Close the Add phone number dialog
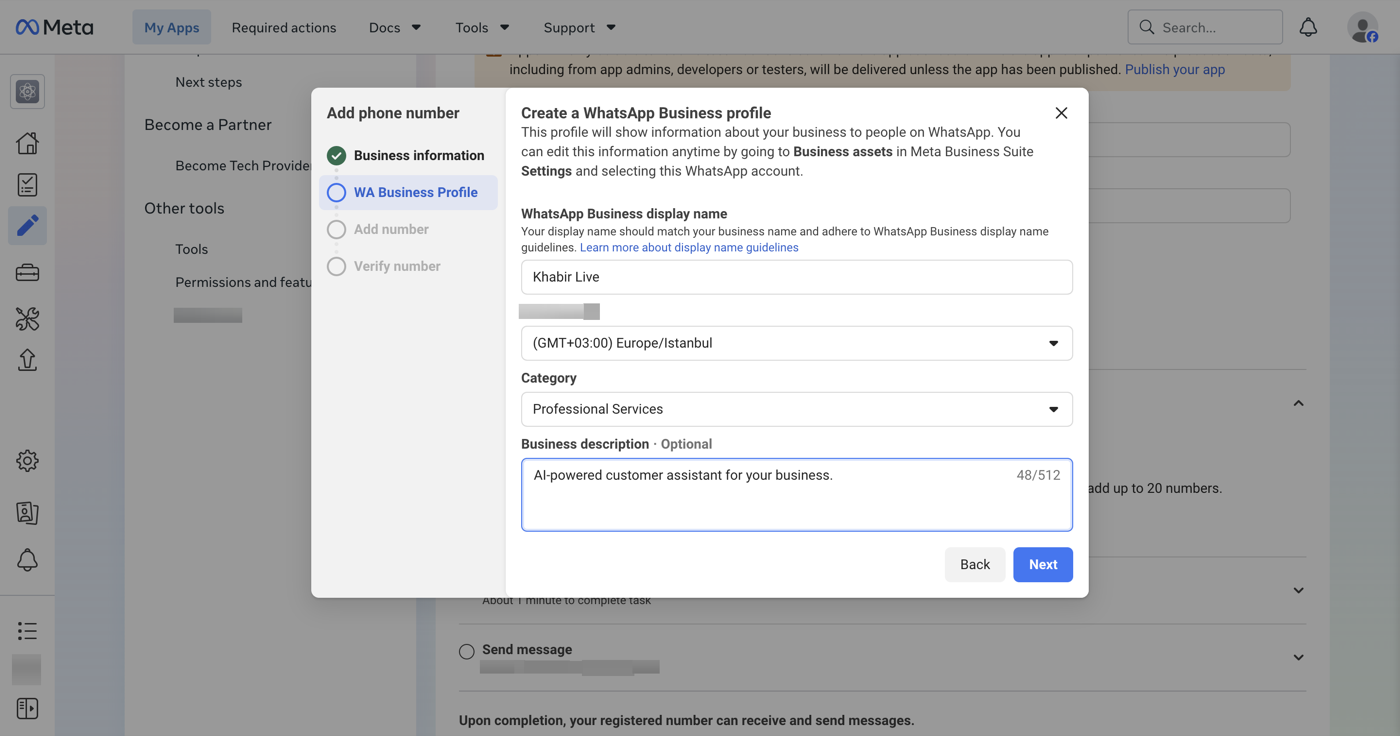Screen dimensions: 1400x736 [1061, 113]
